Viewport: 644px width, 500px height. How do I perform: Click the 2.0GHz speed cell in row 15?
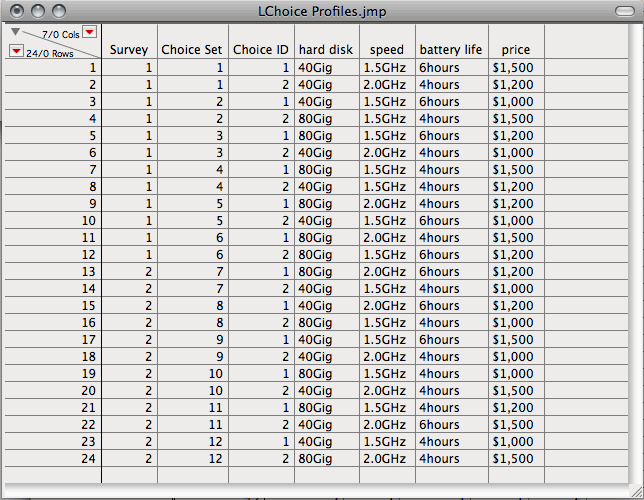pos(387,306)
